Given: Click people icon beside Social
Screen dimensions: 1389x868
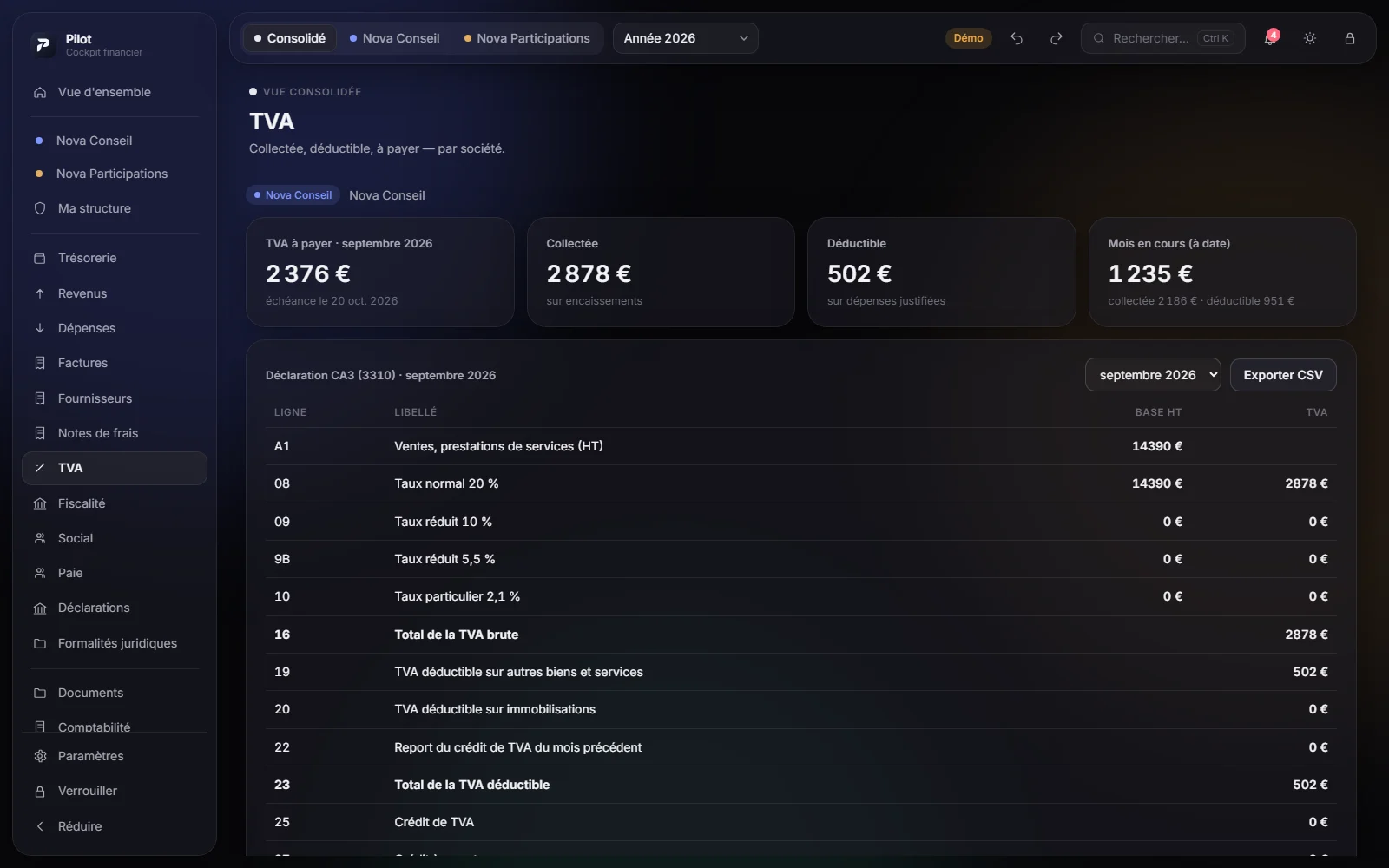Looking at the screenshot, I should [x=40, y=538].
